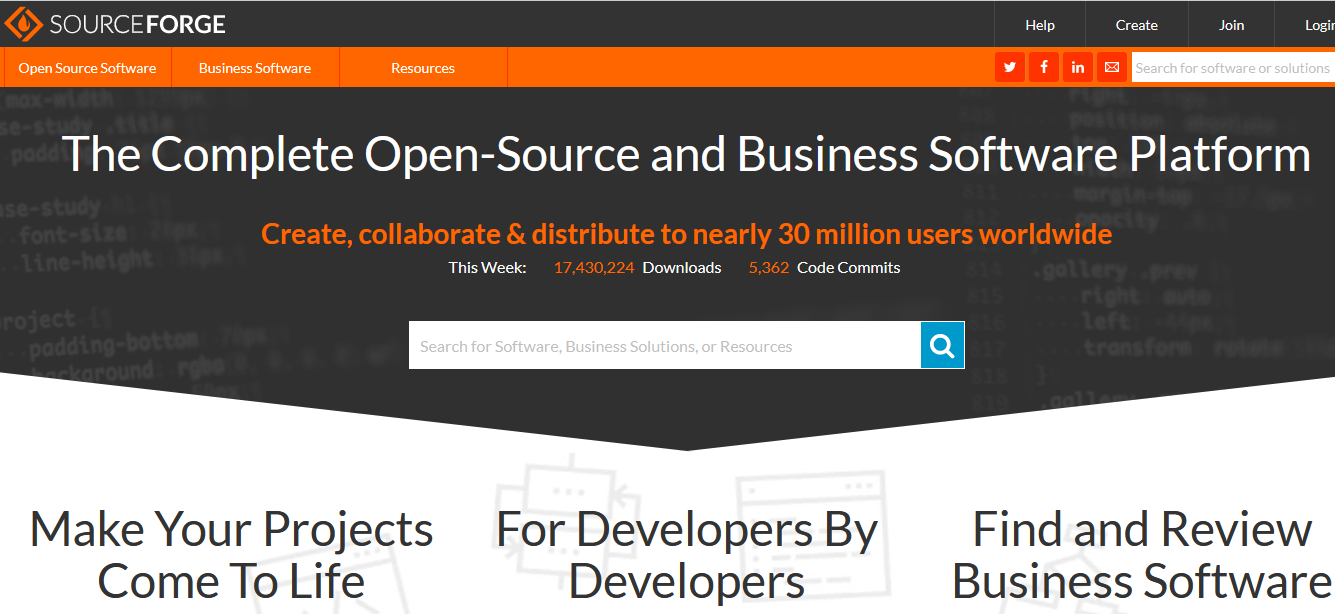The image size is (1335, 614).
Task: Select the Make Your Projects Come To Life heading
Action: point(231,555)
